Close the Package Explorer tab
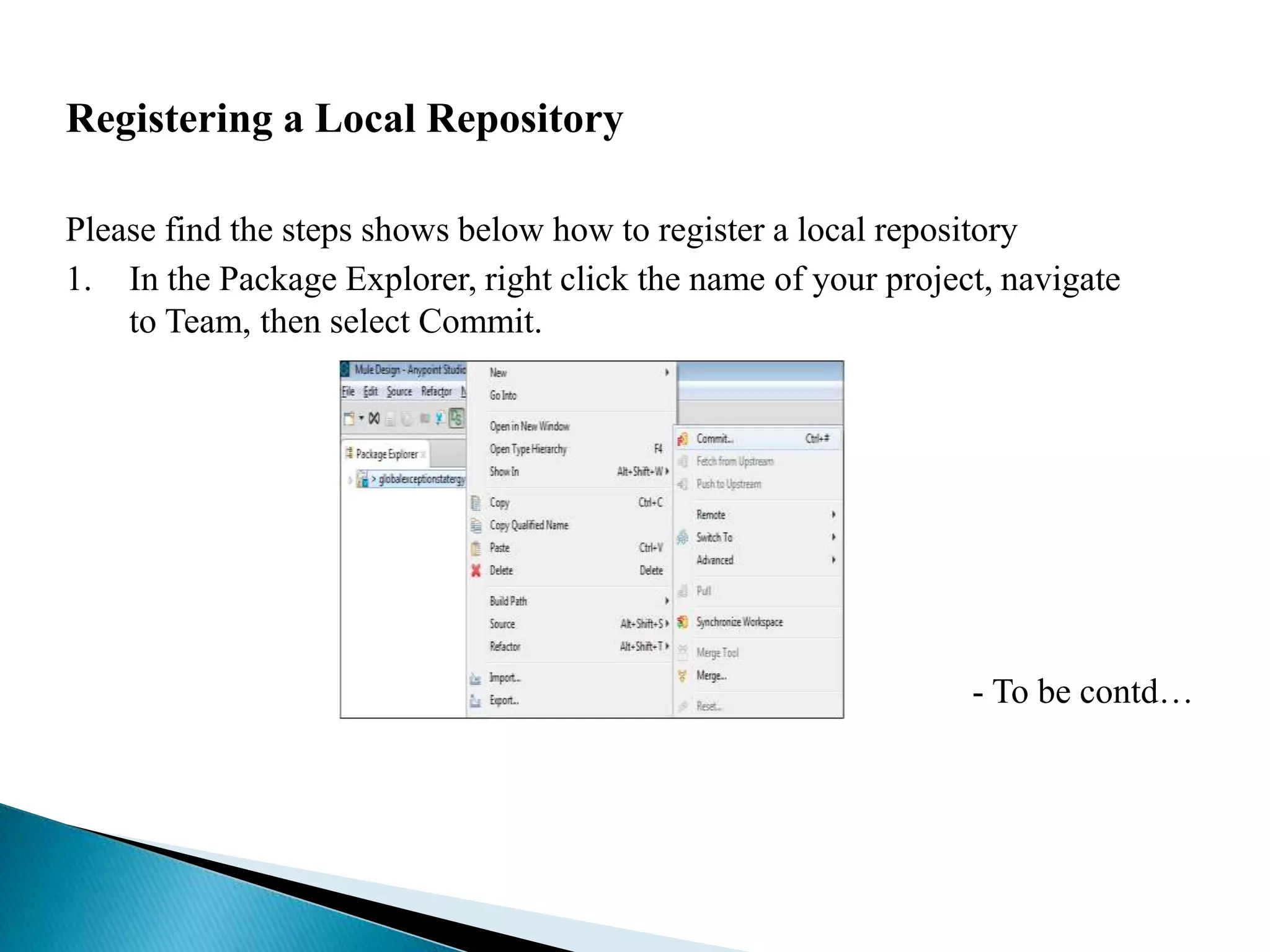This screenshot has width=1270, height=952. tap(423, 455)
